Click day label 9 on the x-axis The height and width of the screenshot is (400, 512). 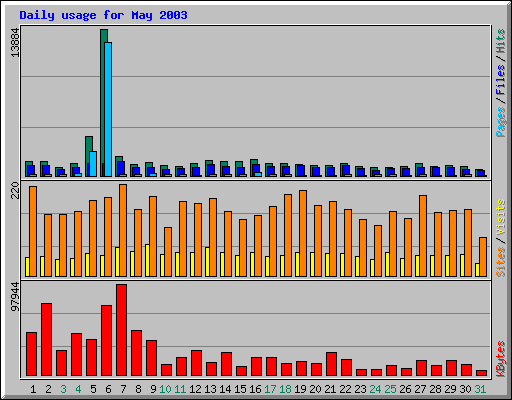153,389
